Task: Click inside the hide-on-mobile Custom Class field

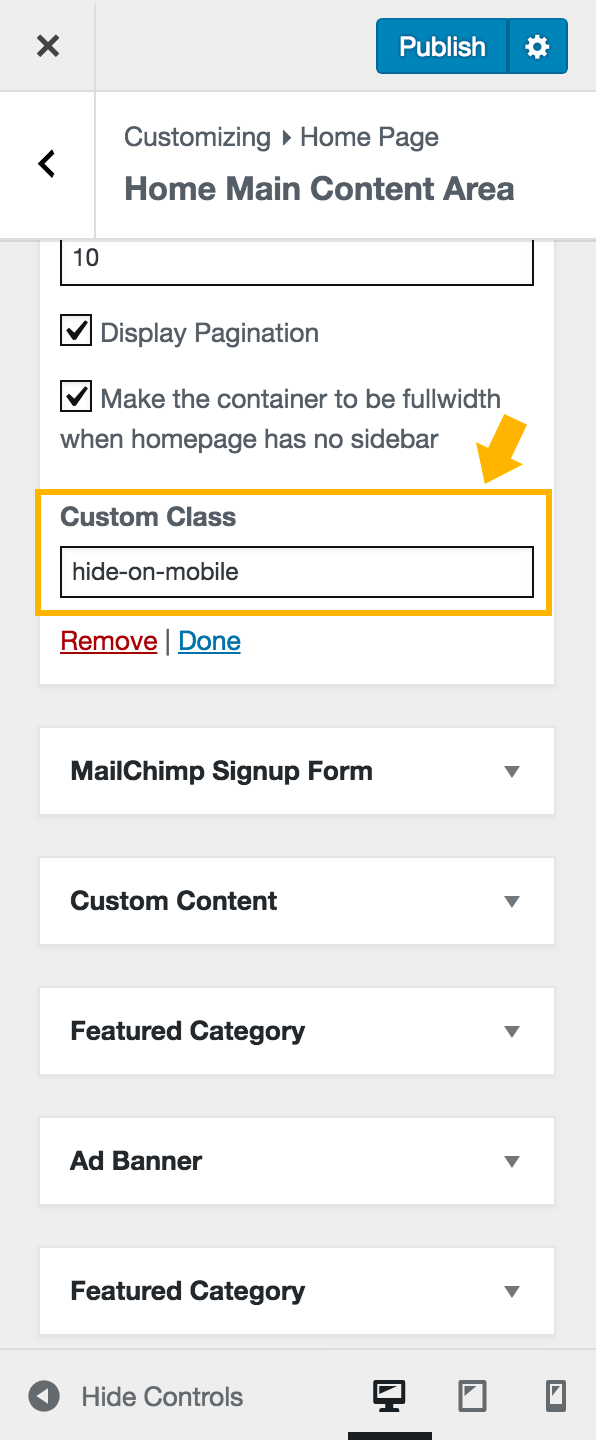Action: pyautogui.click(x=296, y=572)
